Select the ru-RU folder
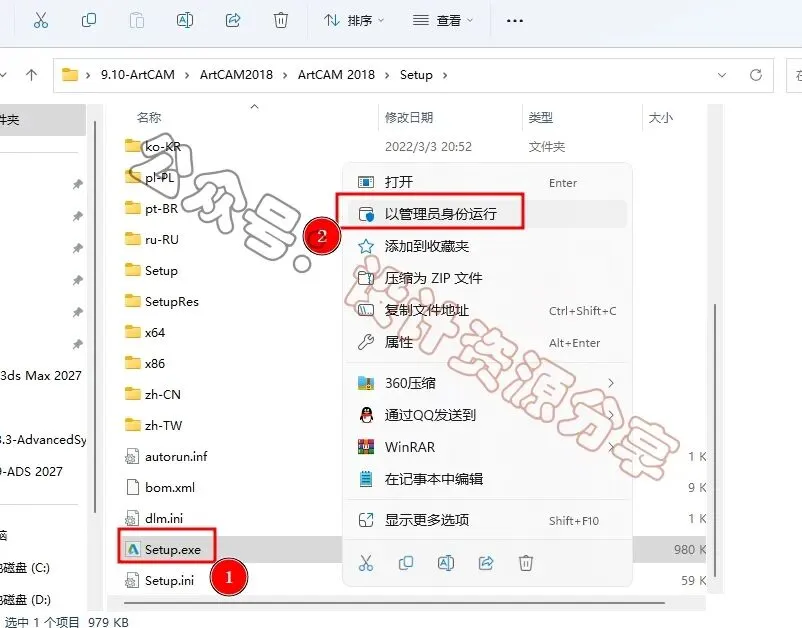This screenshot has height=628, width=802. [x=162, y=239]
